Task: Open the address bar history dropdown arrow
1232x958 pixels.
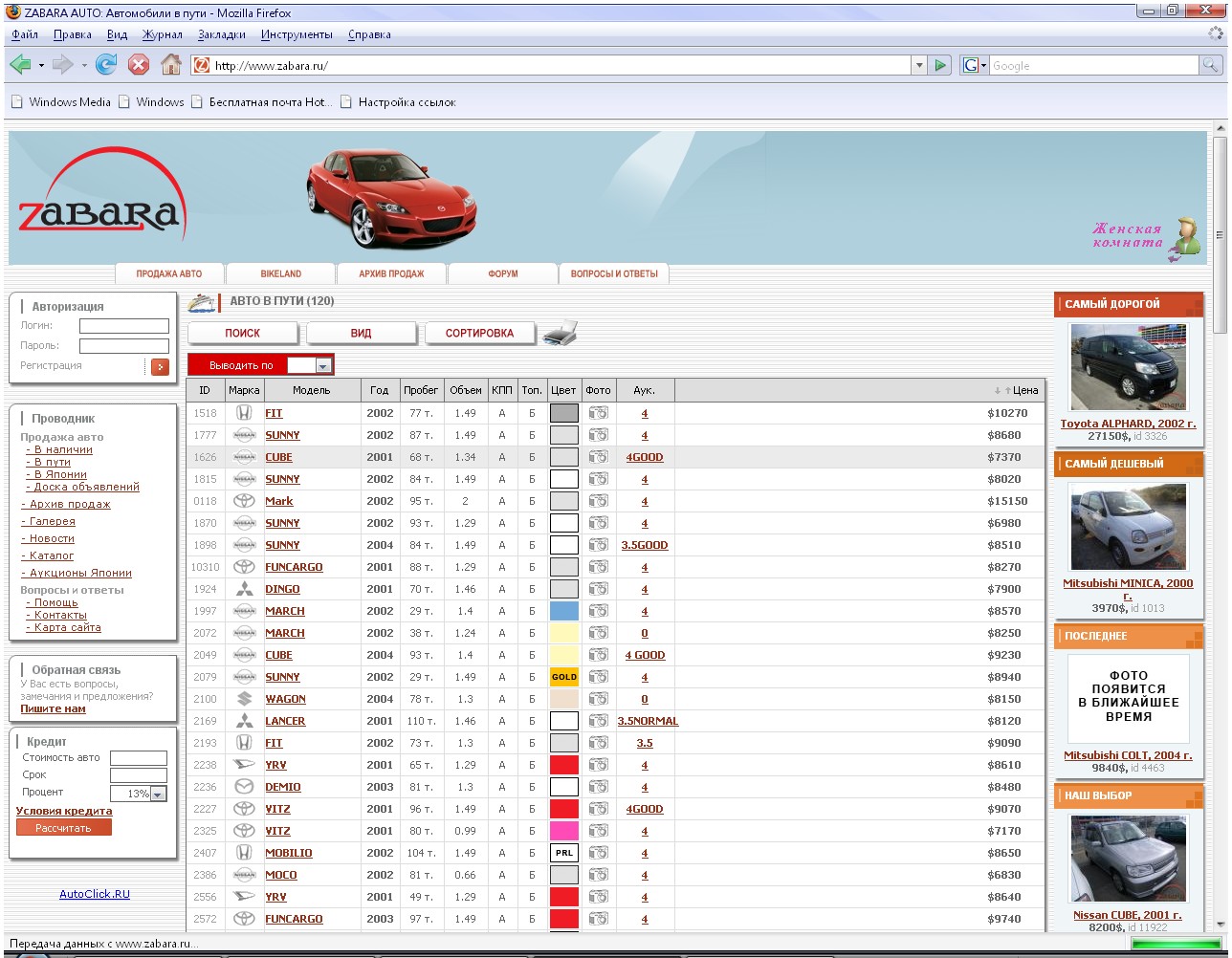Action: 919,65
